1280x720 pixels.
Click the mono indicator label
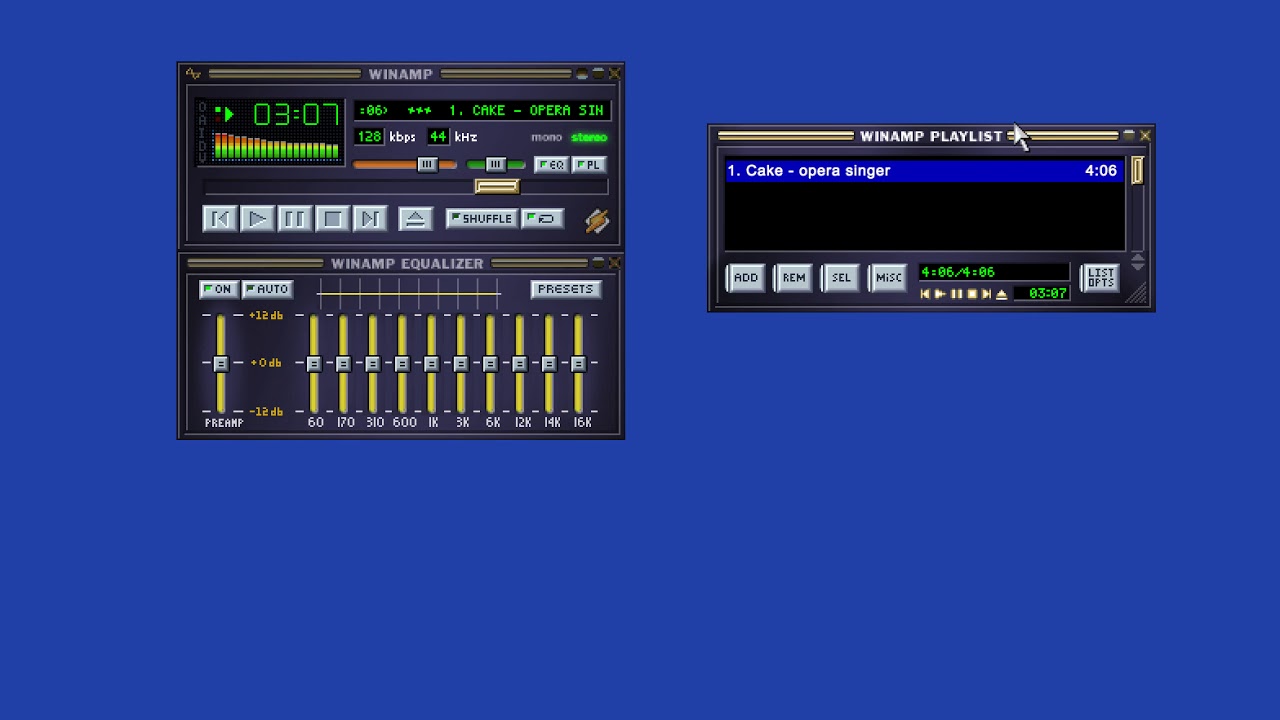pyautogui.click(x=546, y=137)
